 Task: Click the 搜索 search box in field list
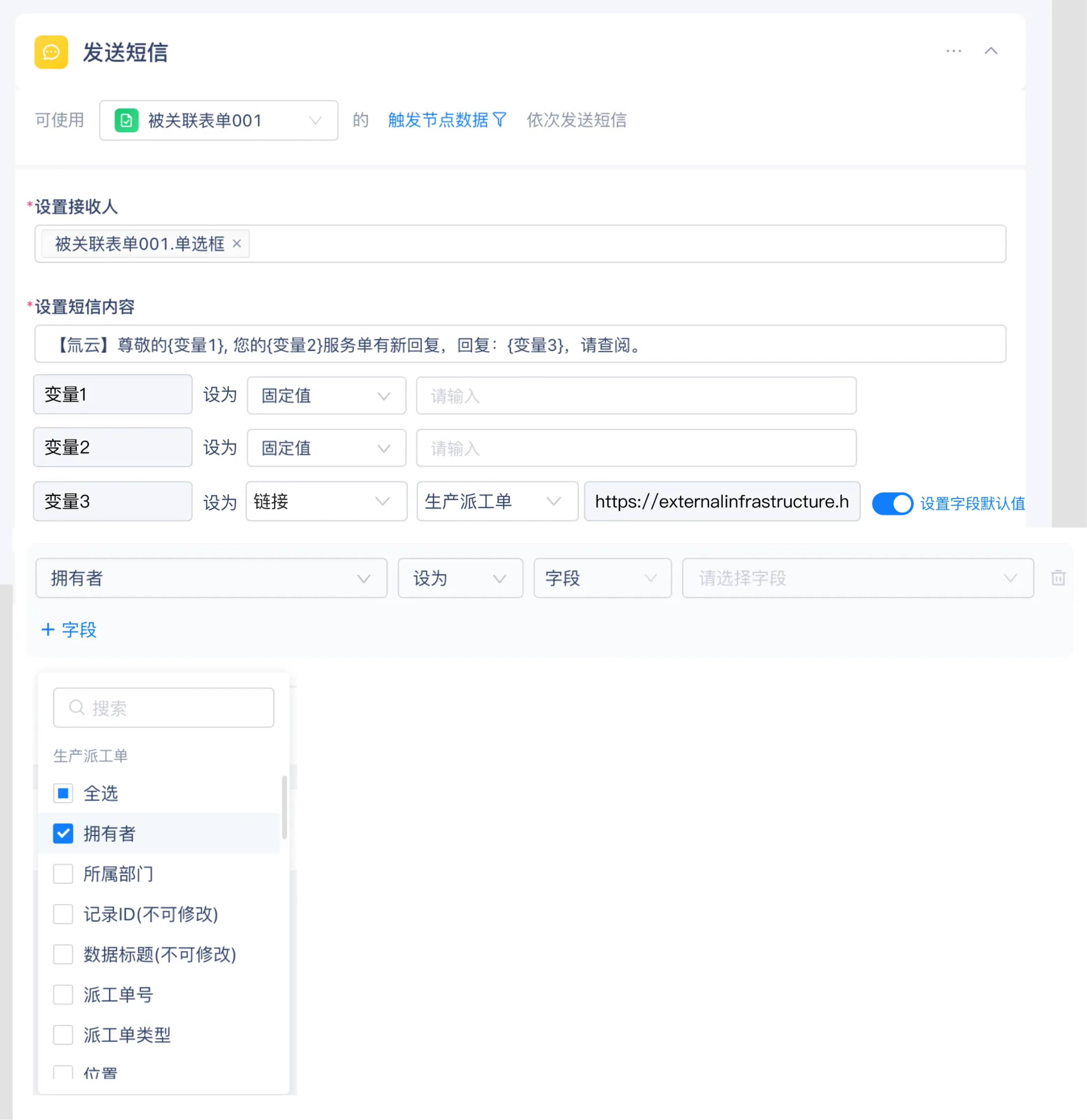click(163, 707)
